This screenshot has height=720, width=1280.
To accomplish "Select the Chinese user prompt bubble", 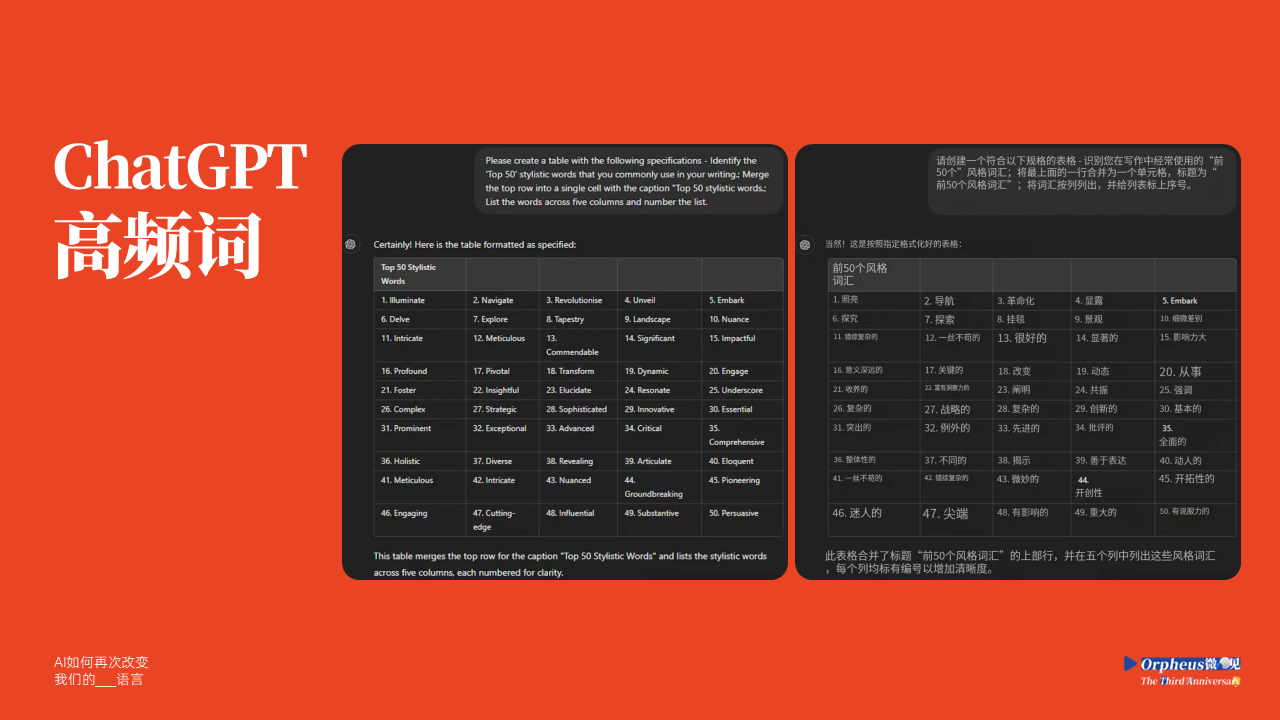I will [x=1082, y=179].
